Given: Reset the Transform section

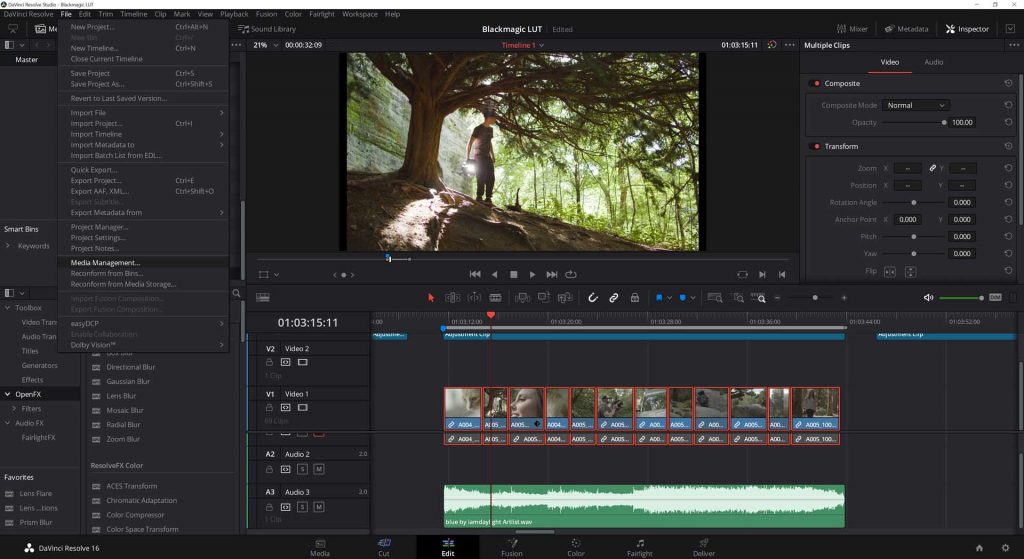Looking at the screenshot, I should 1008,146.
